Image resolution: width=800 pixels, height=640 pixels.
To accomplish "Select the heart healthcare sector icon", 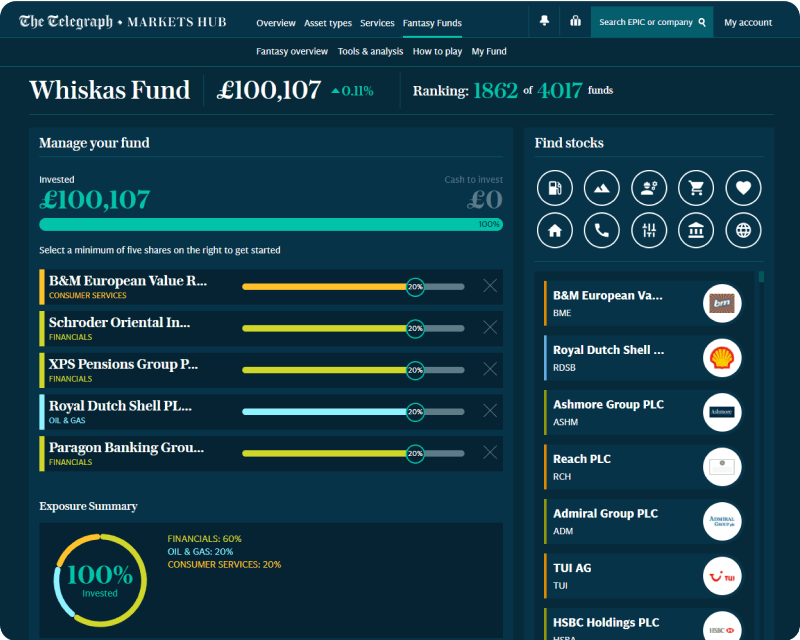I will 743,188.
